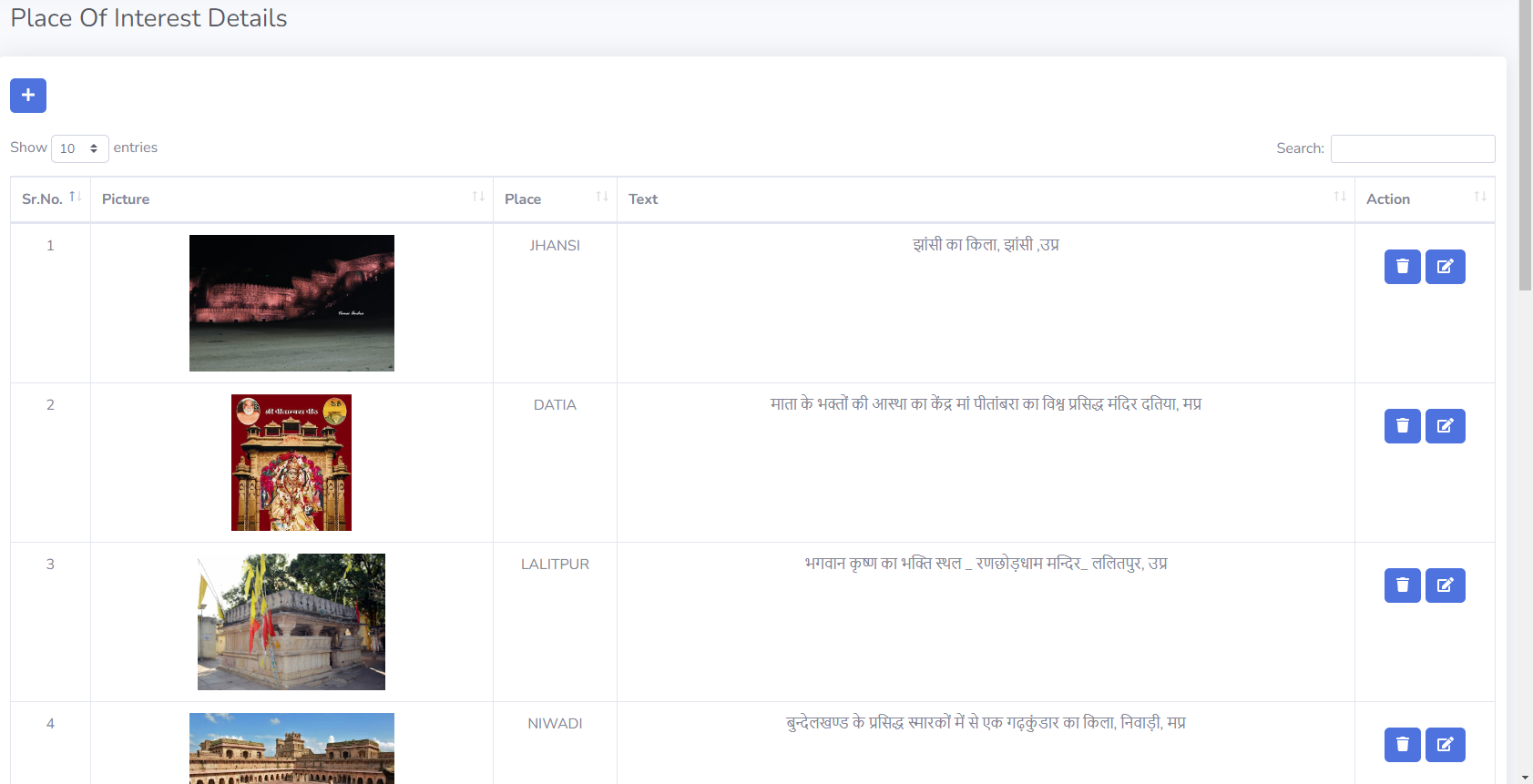Delete the LALITPUR row entry
1533x784 pixels.
(1402, 585)
